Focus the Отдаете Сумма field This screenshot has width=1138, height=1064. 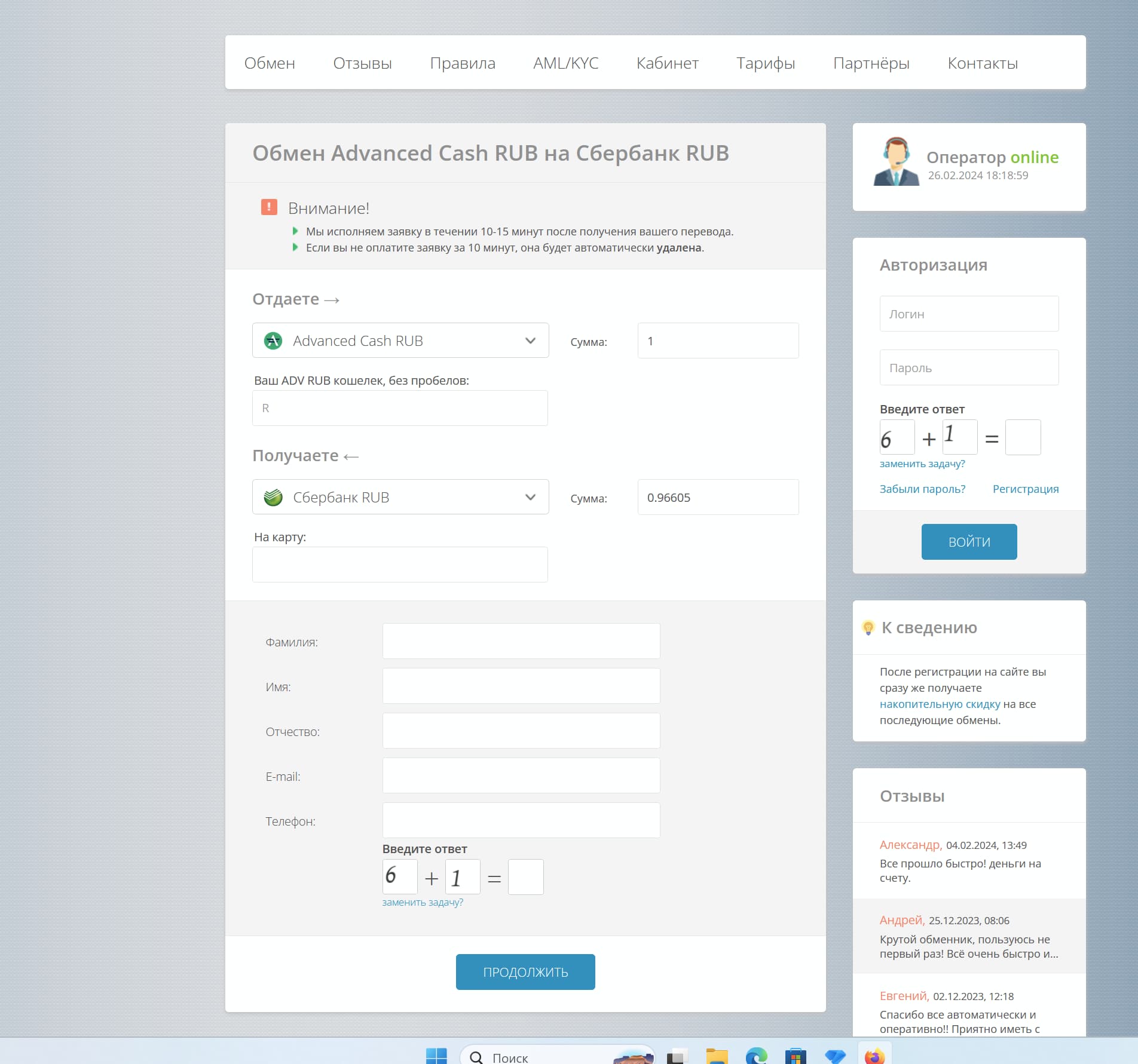pyautogui.click(x=718, y=341)
